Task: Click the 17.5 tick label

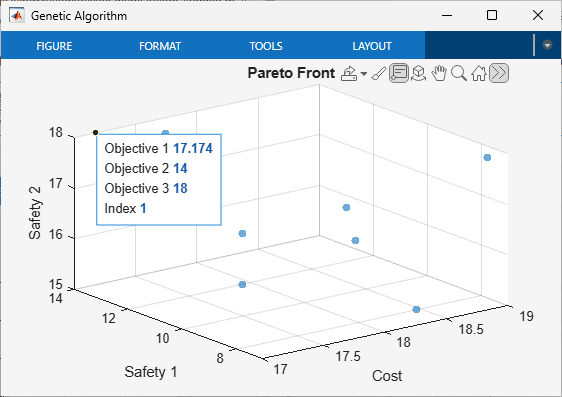Action: coord(348,356)
